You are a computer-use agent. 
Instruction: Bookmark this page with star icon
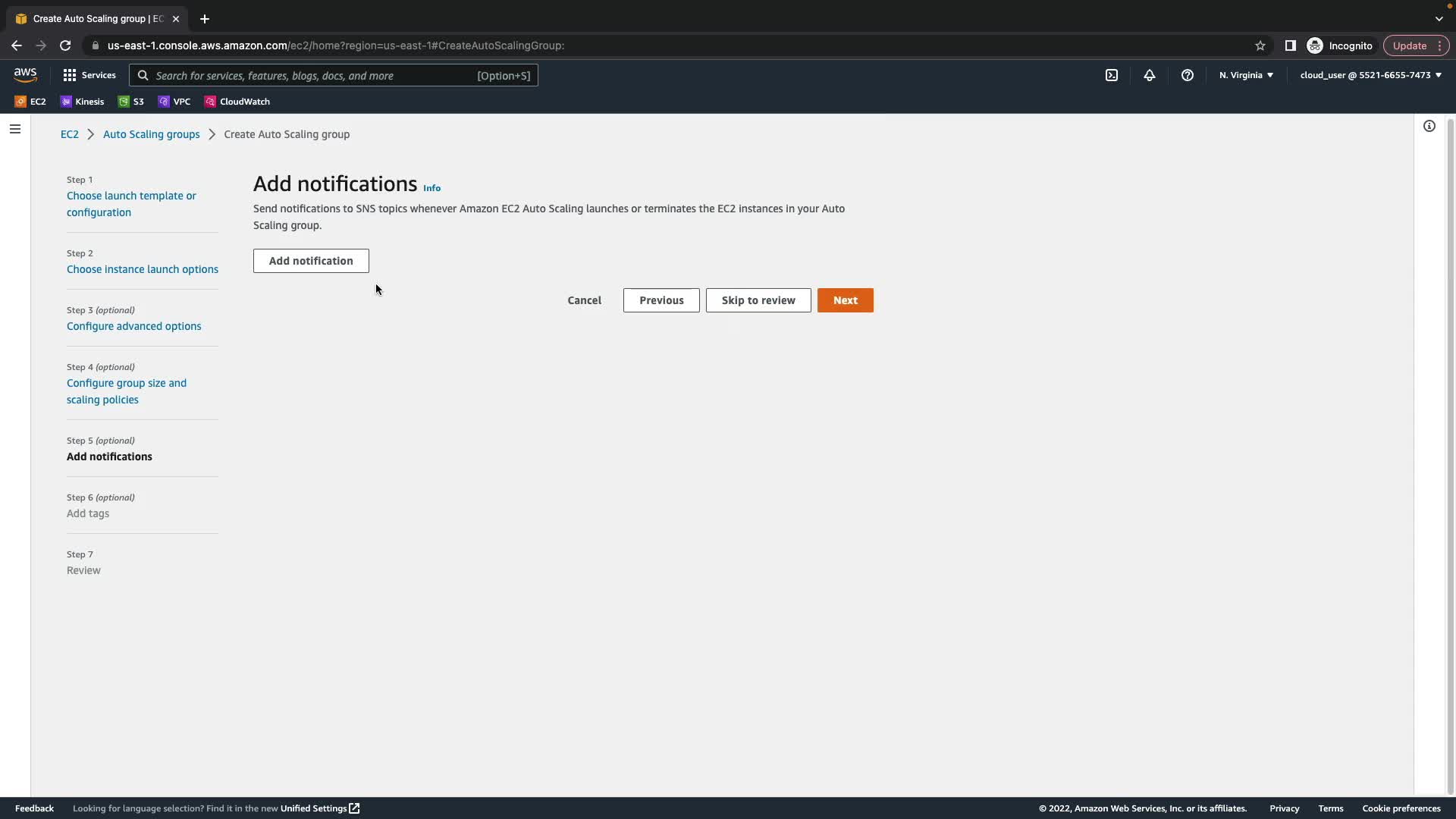(1260, 45)
